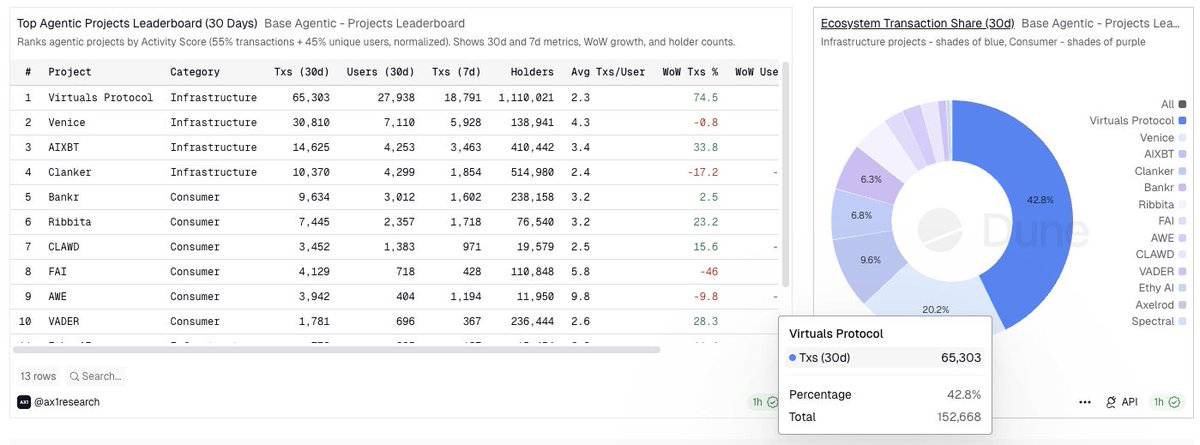Screen dimensions: 1200x445
Task: Toggle Ribbita series in the chart legend
Action: tap(1163, 205)
